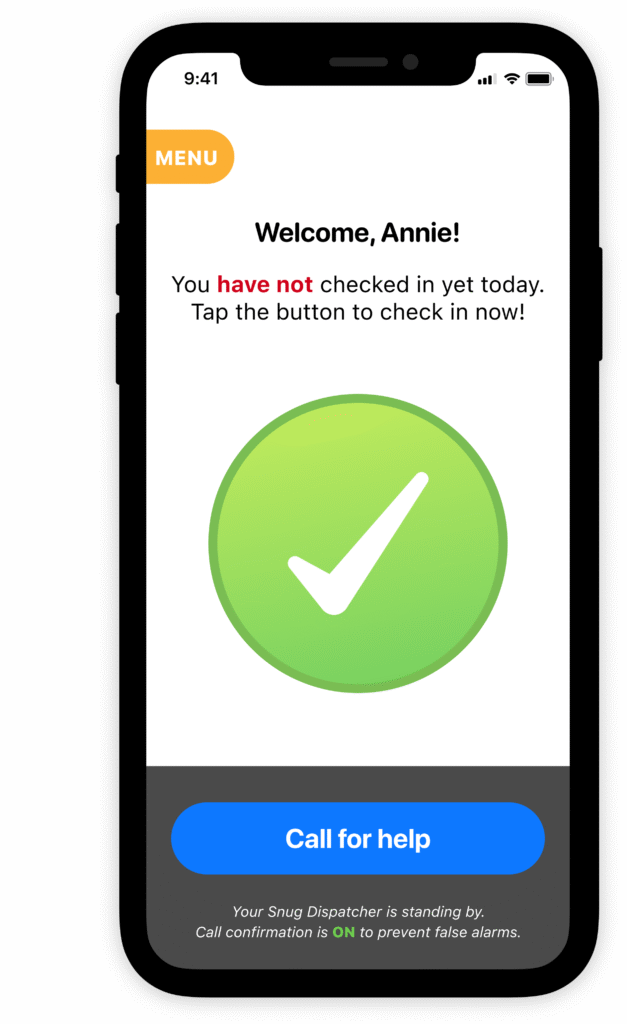Click the red "have not" status text
Screen dimensions: 627x1024
[x=265, y=285]
